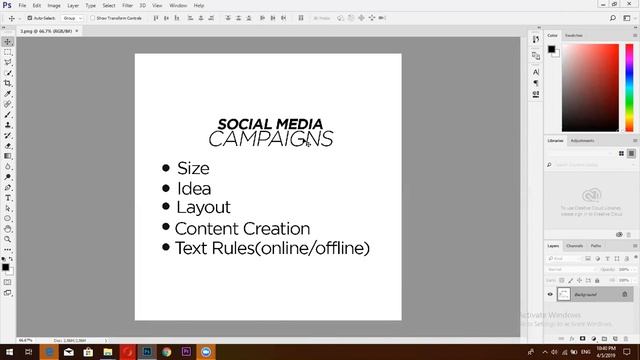The height and width of the screenshot is (360, 640).
Task: Open the Filter menu
Action: (127, 6)
